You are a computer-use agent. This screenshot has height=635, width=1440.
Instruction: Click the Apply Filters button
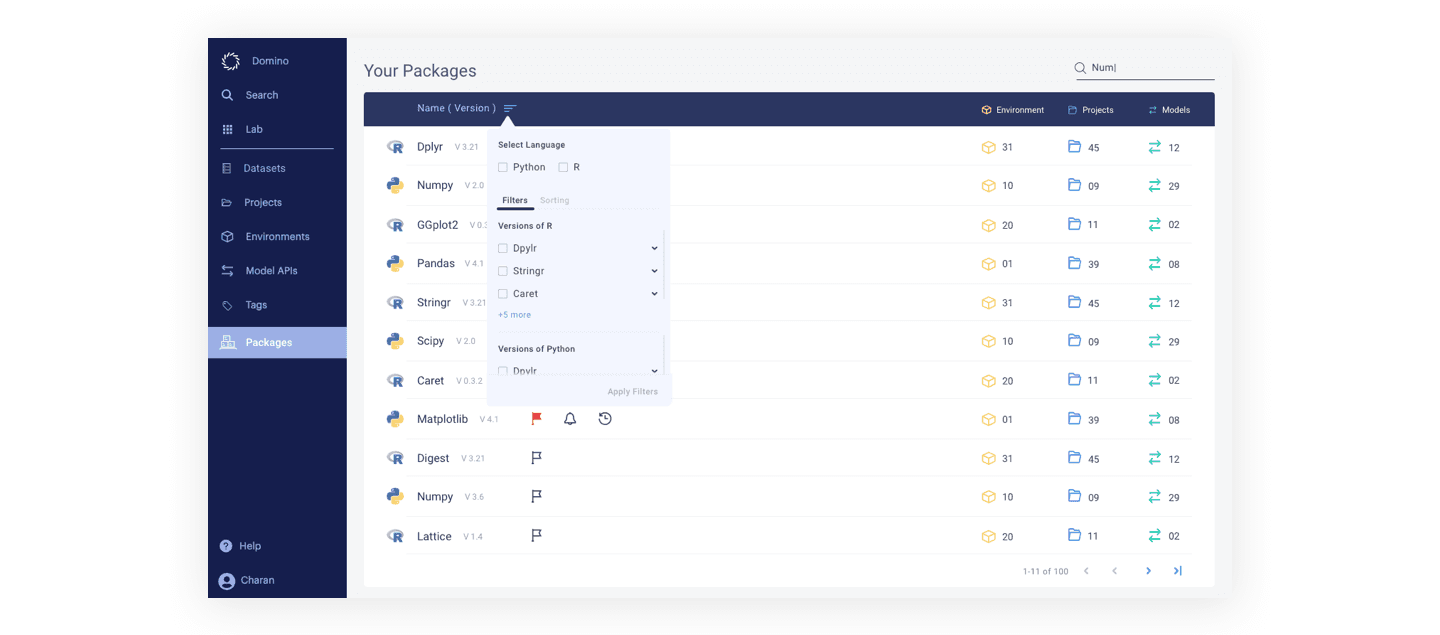pyautogui.click(x=633, y=392)
